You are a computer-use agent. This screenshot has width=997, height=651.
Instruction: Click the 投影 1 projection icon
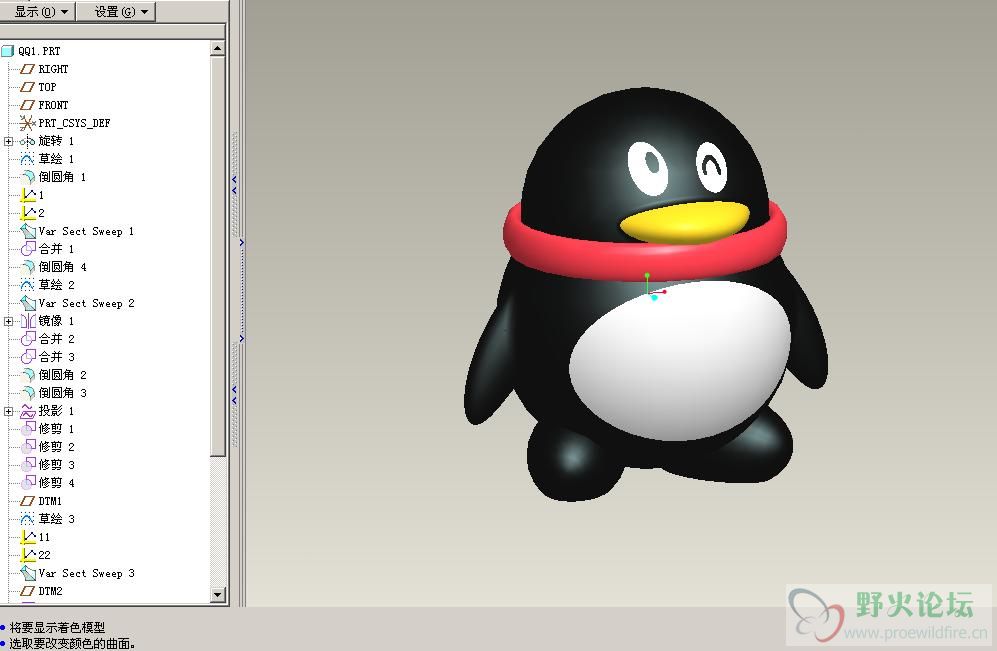27,411
